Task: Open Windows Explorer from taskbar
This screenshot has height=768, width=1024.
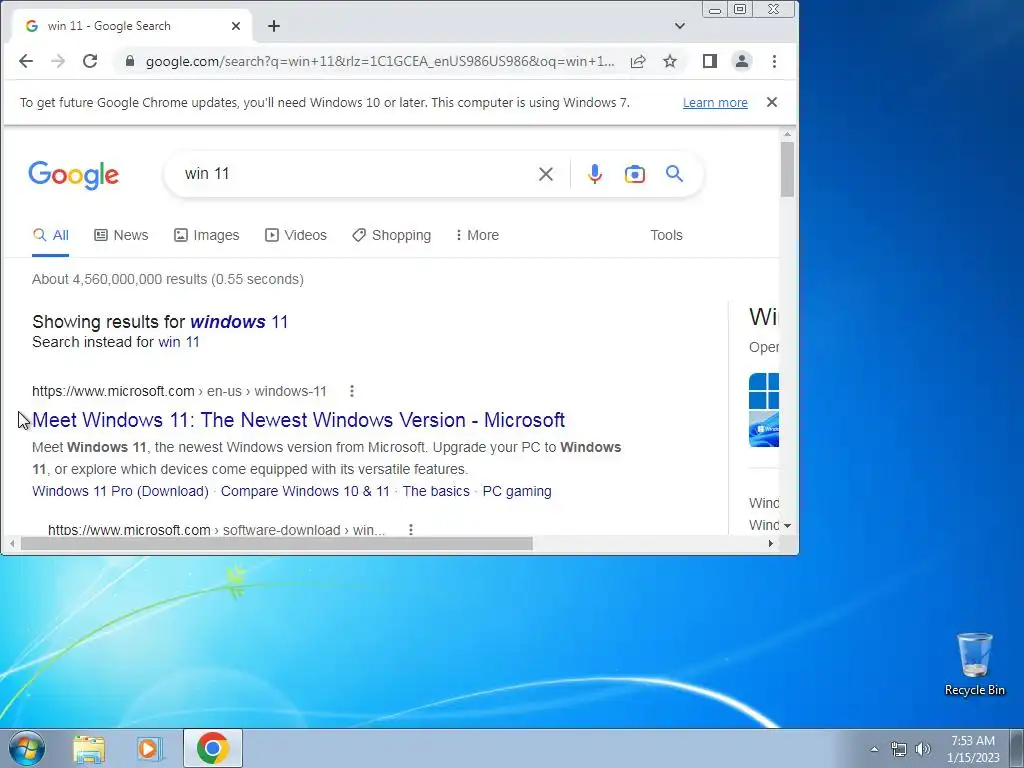Action: (x=89, y=749)
